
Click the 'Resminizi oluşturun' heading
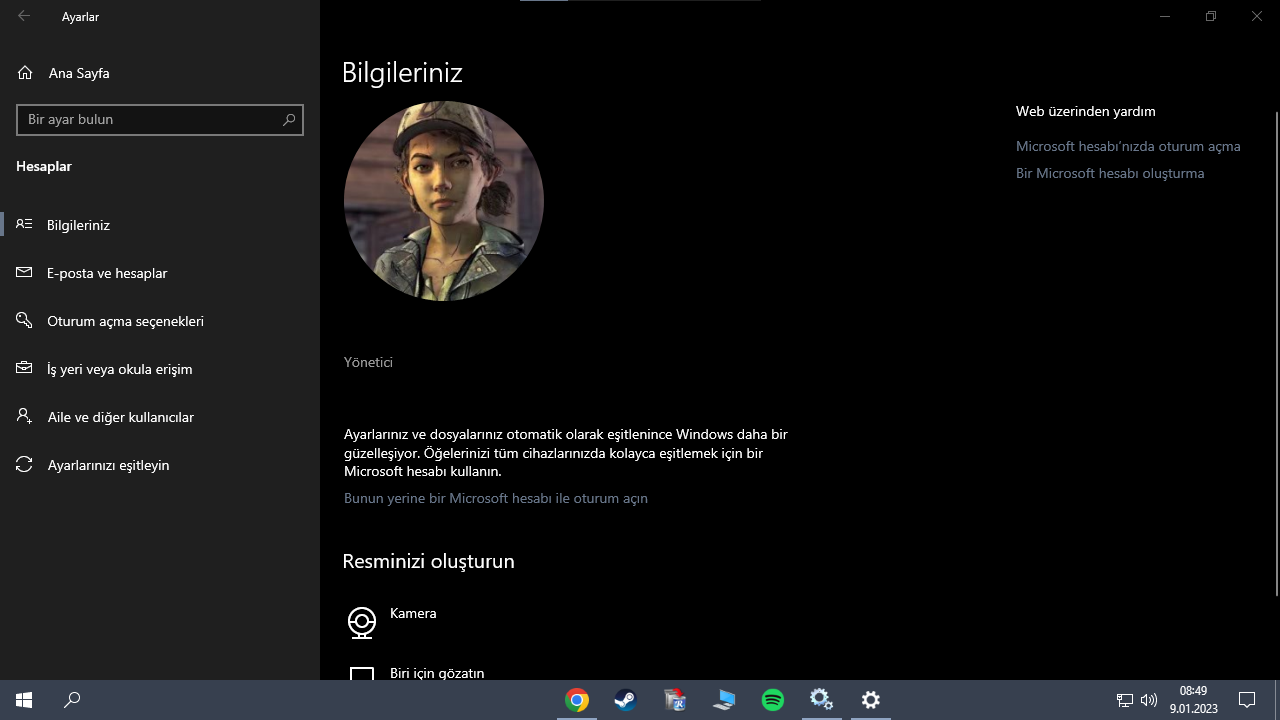pos(429,561)
